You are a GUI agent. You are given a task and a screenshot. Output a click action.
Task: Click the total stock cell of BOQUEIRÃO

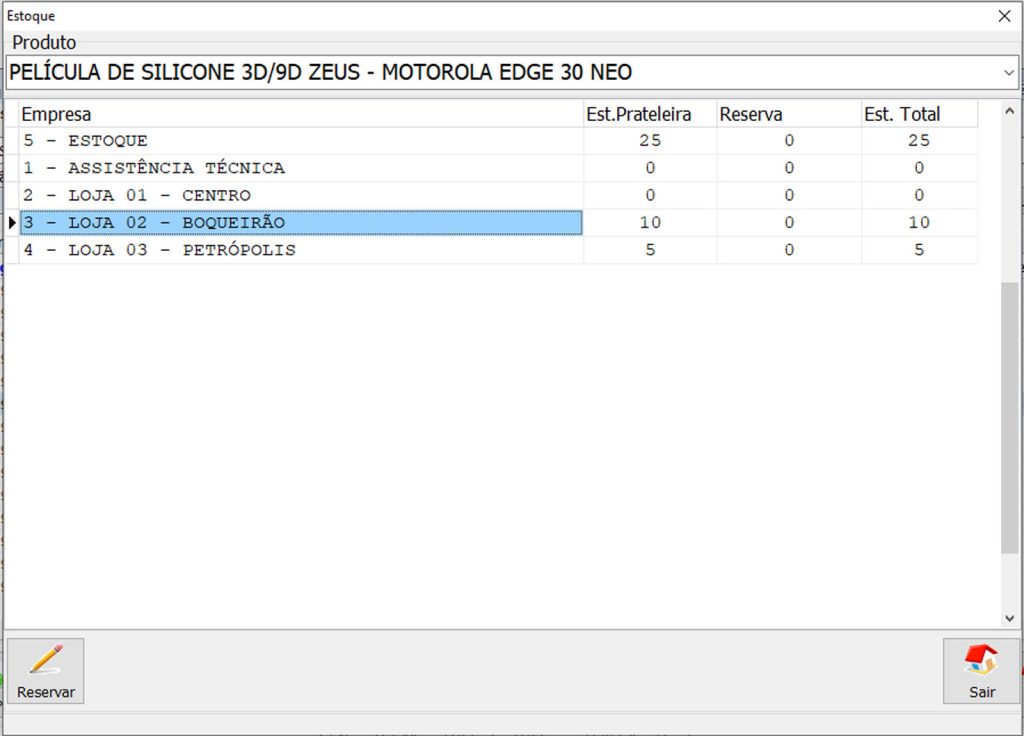(x=918, y=223)
